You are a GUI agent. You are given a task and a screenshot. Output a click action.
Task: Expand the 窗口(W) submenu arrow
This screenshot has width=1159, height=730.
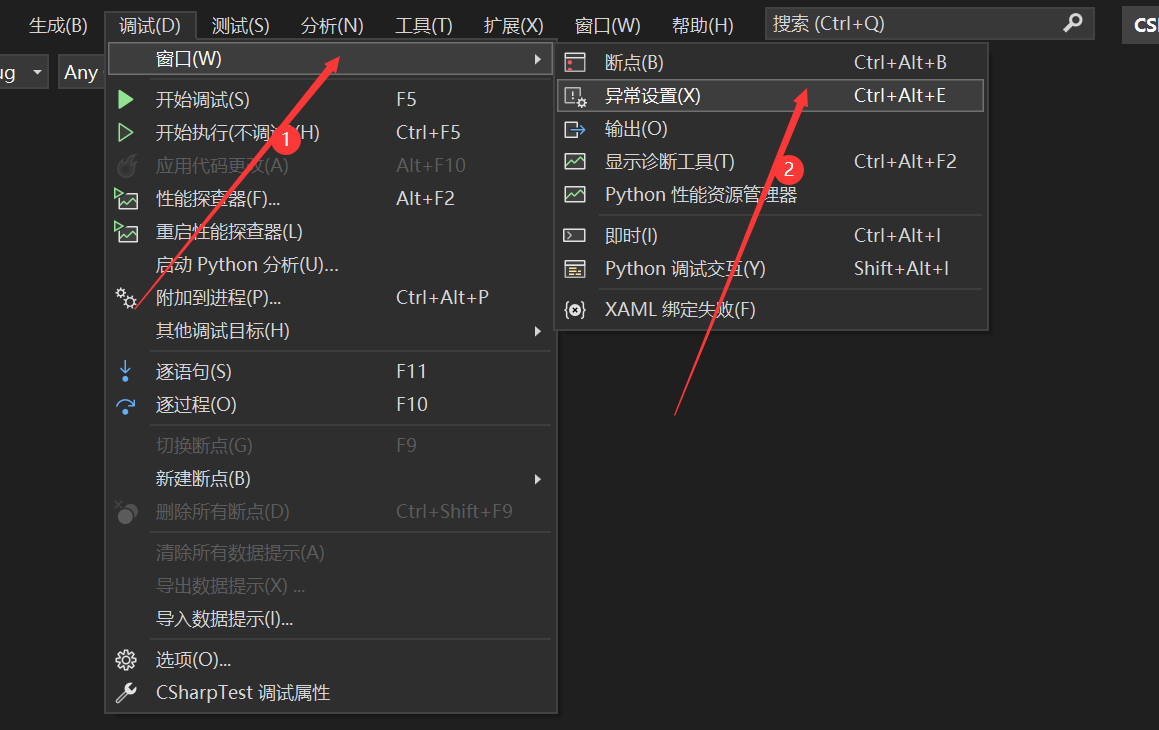(x=537, y=59)
